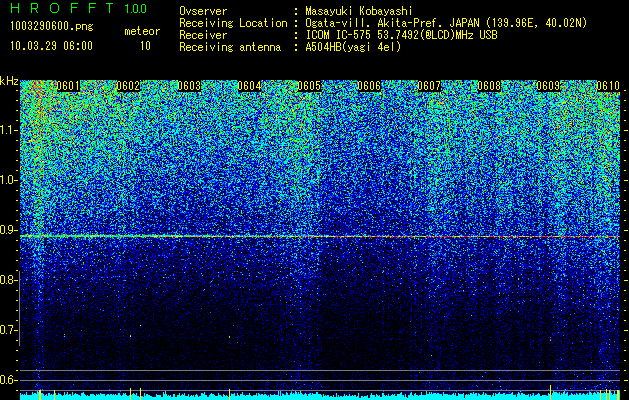This screenshot has width=629, height=400.
Task: Click the 0.6 frequency axis label
Action: (7, 380)
